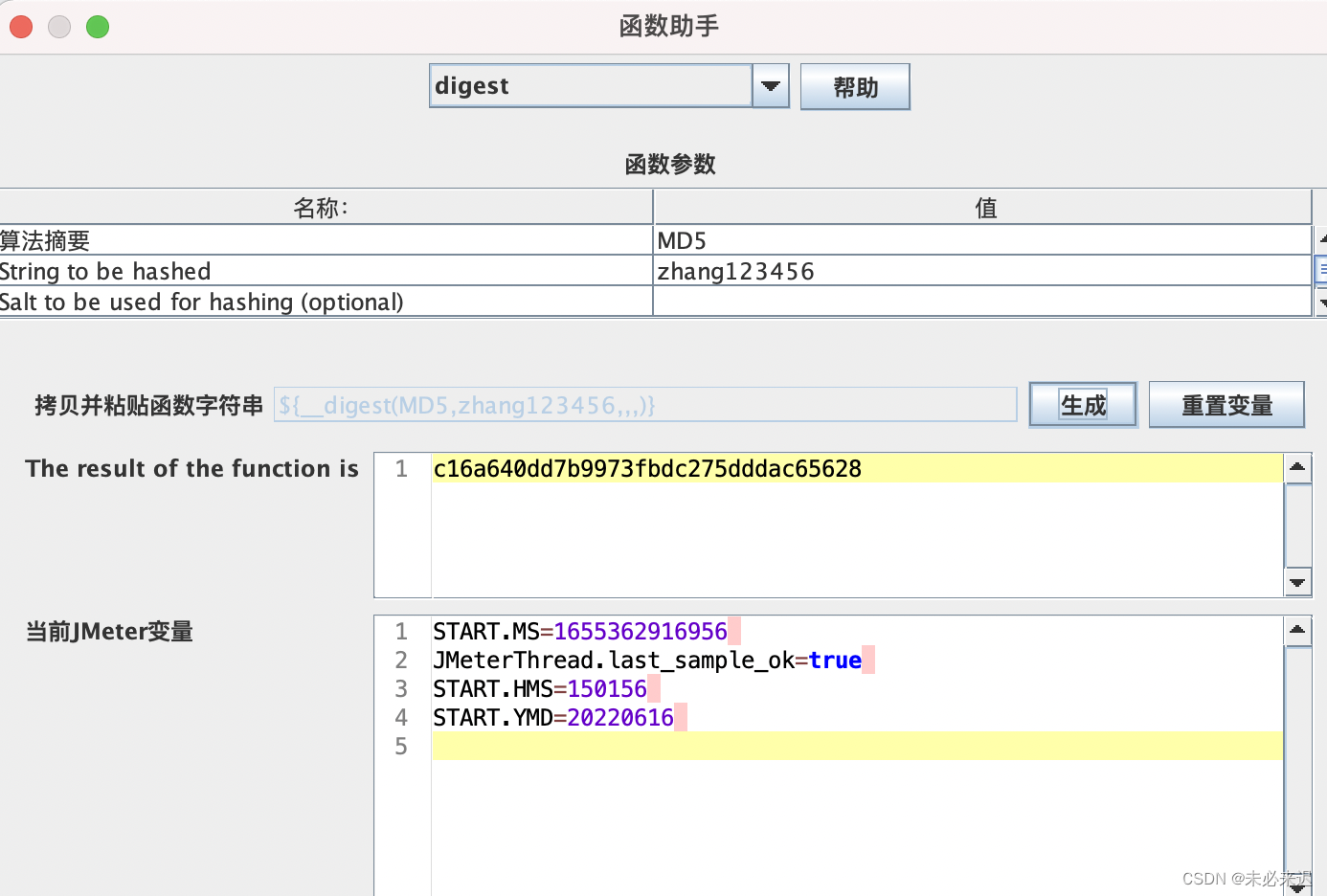
Task: Click the up arrow of variables panel scrollbar
Action: [1297, 630]
